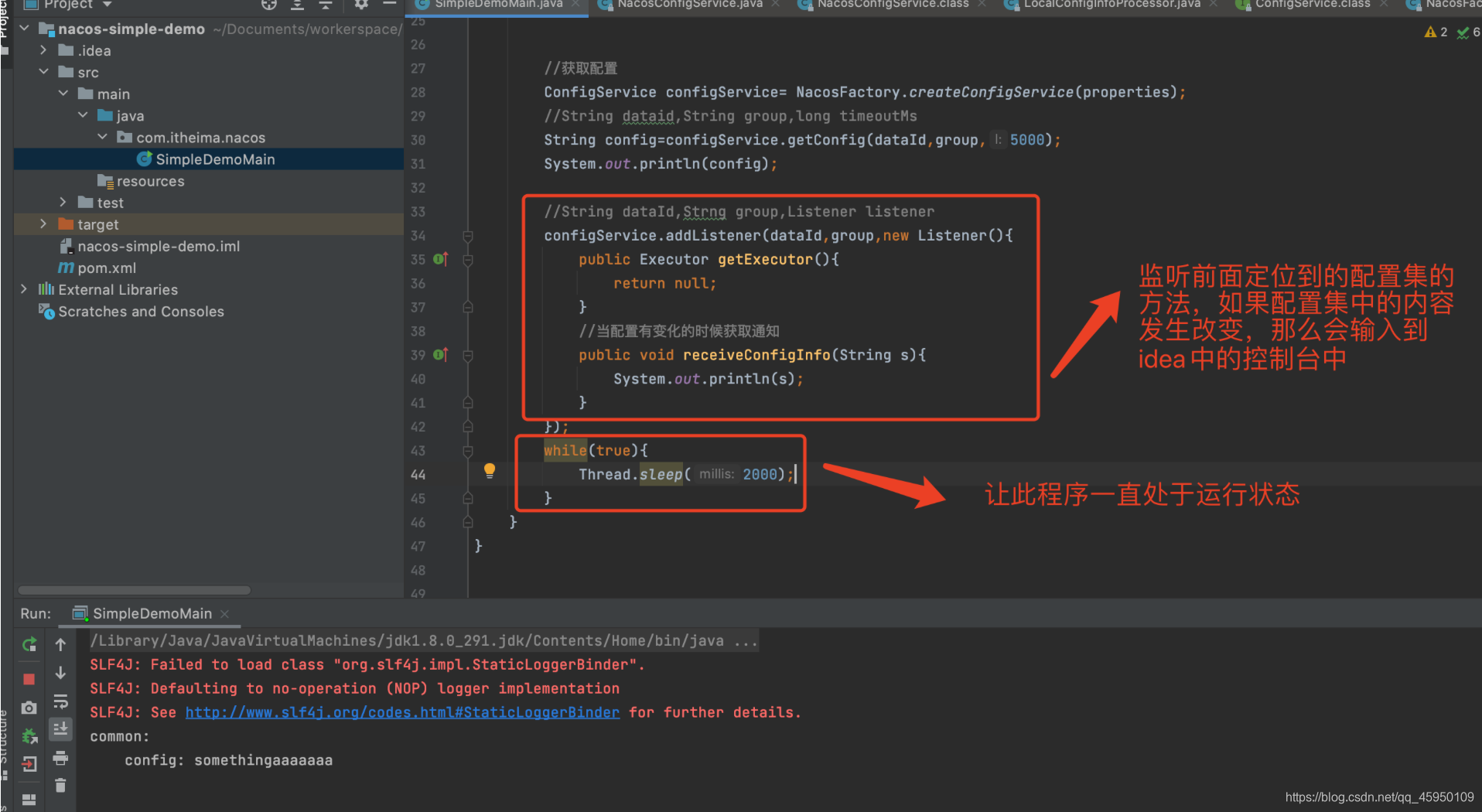This screenshot has height=812, width=1482.
Task: Collapse the java folder
Action: tap(83, 115)
